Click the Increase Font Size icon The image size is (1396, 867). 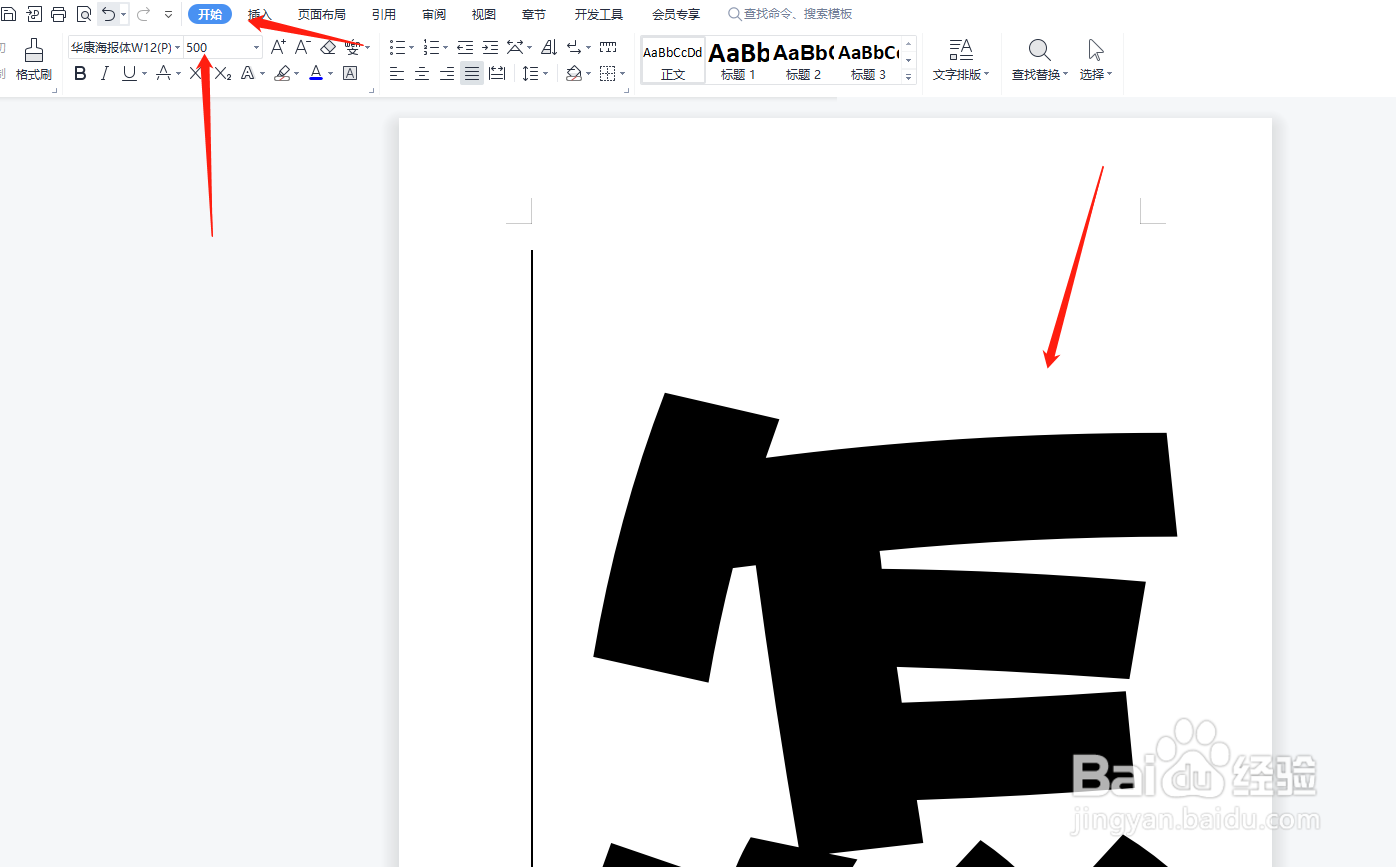[277, 46]
